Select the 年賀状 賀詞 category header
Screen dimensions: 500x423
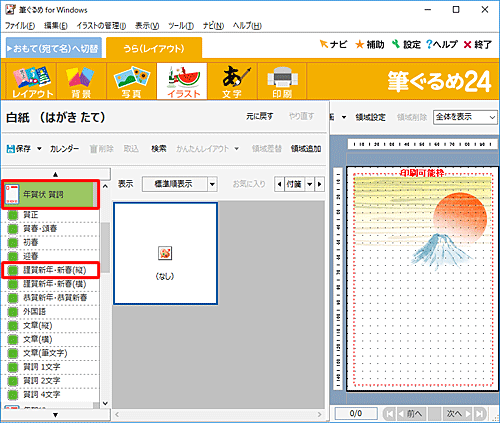50,194
